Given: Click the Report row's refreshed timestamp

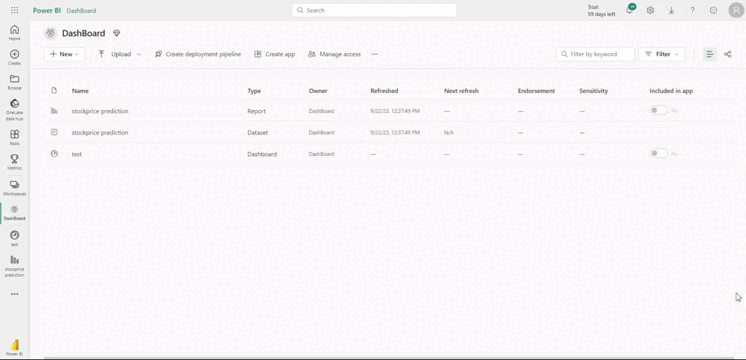Looking at the screenshot, I should pyautogui.click(x=395, y=111).
